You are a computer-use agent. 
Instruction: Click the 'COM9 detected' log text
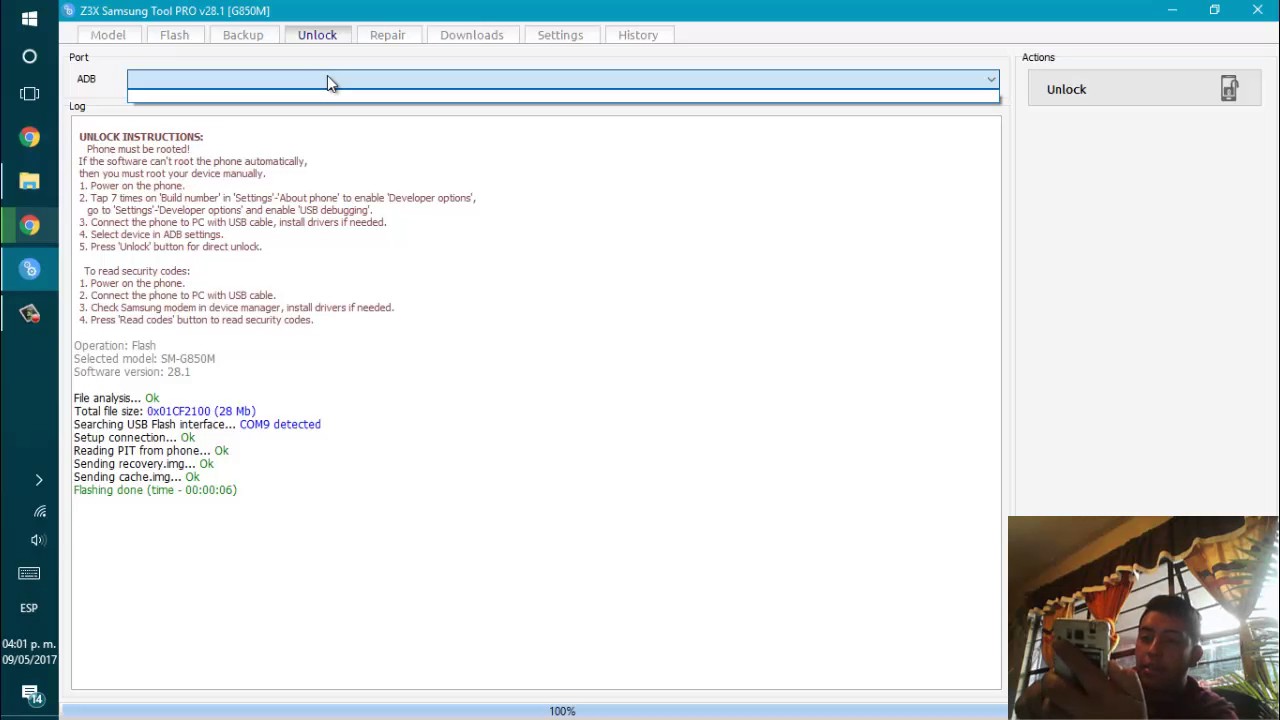[x=280, y=424]
